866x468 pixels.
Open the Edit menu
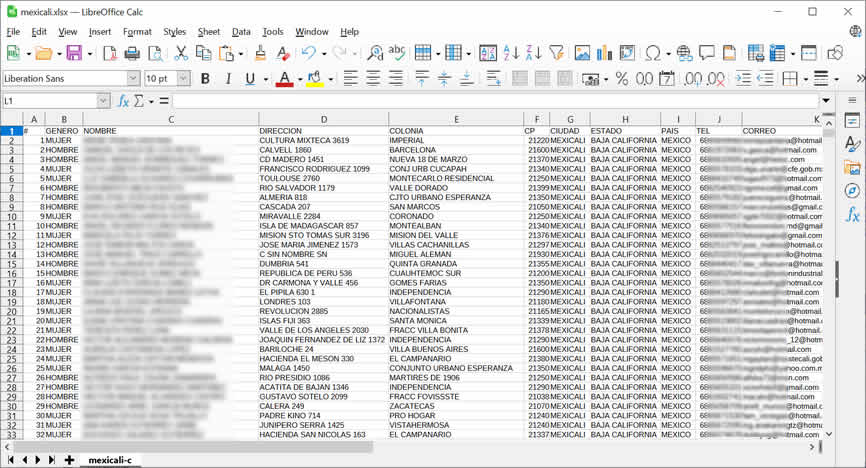39,32
